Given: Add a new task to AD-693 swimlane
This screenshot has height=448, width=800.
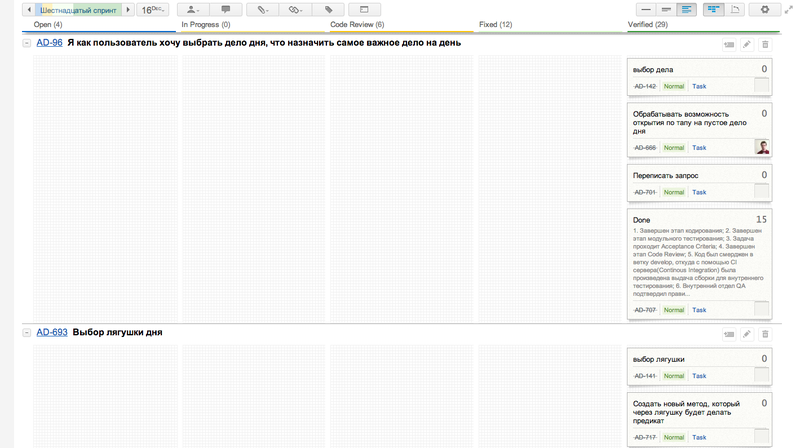Looking at the screenshot, I should point(729,334).
